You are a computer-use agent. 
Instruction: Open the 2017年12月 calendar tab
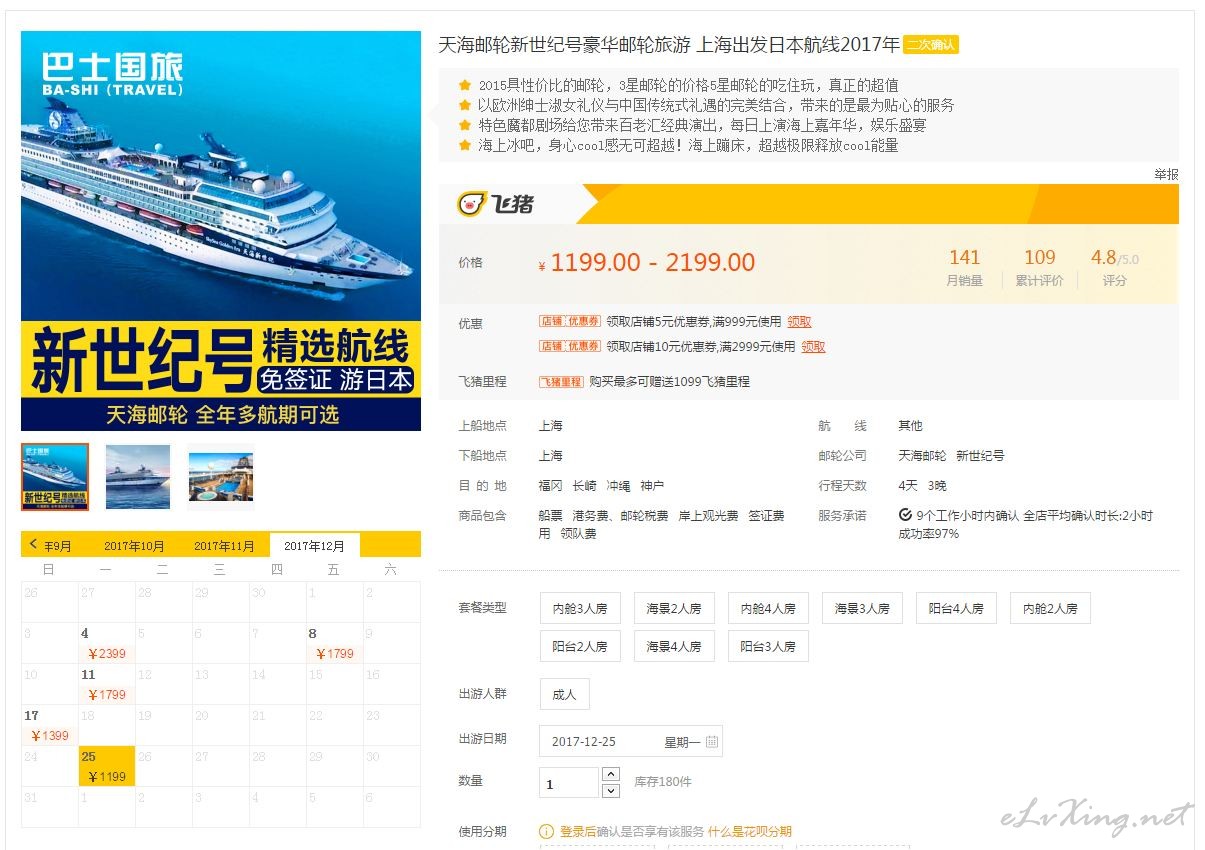(314, 546)
